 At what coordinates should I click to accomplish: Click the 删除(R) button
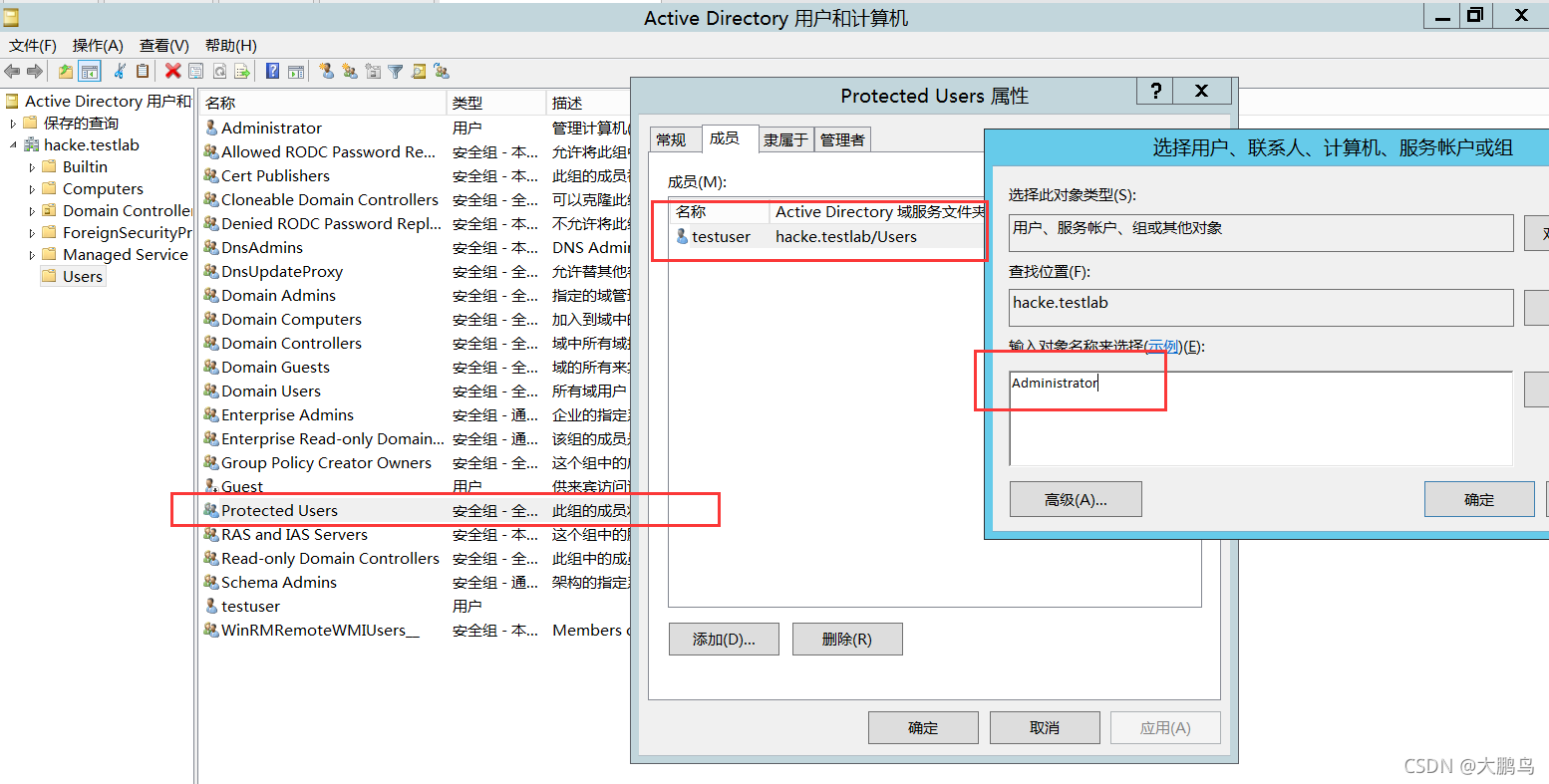coord(847,640)
